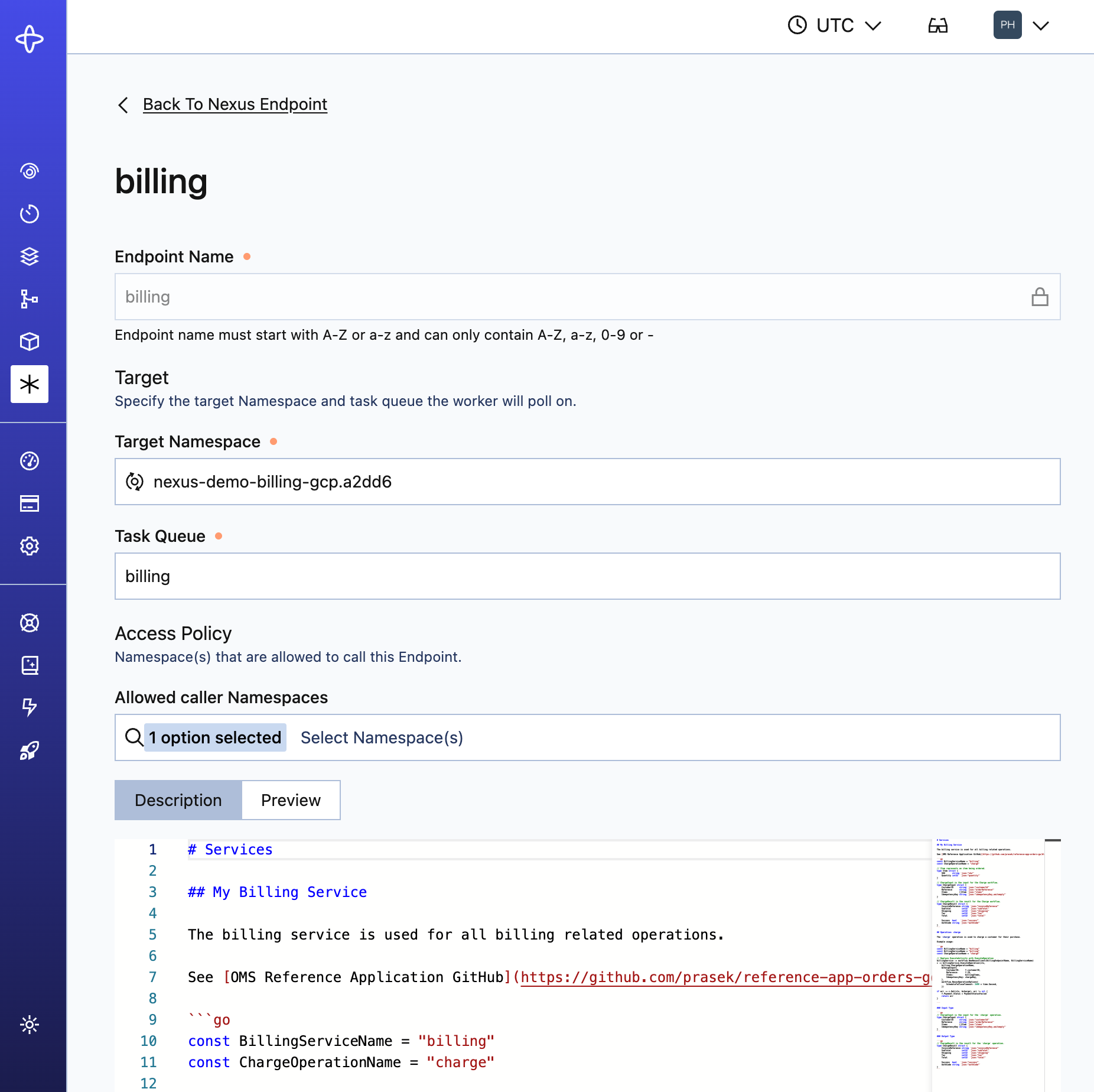Clear the selected caller namespace option
1094x1092 pixels.
pos(215,737)
